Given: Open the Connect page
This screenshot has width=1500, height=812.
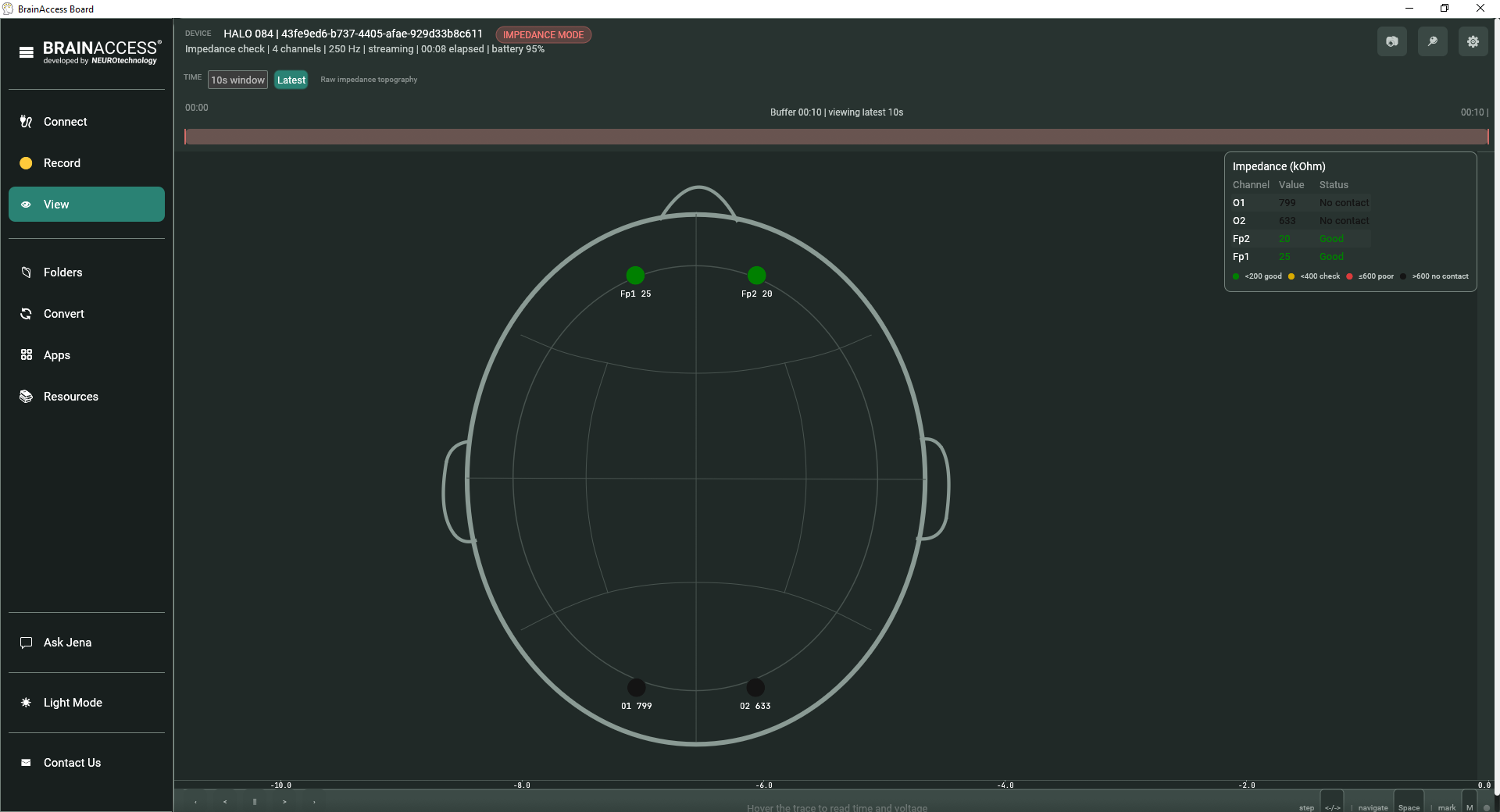Looking at the screenshot, I should (x=87, y=122).
